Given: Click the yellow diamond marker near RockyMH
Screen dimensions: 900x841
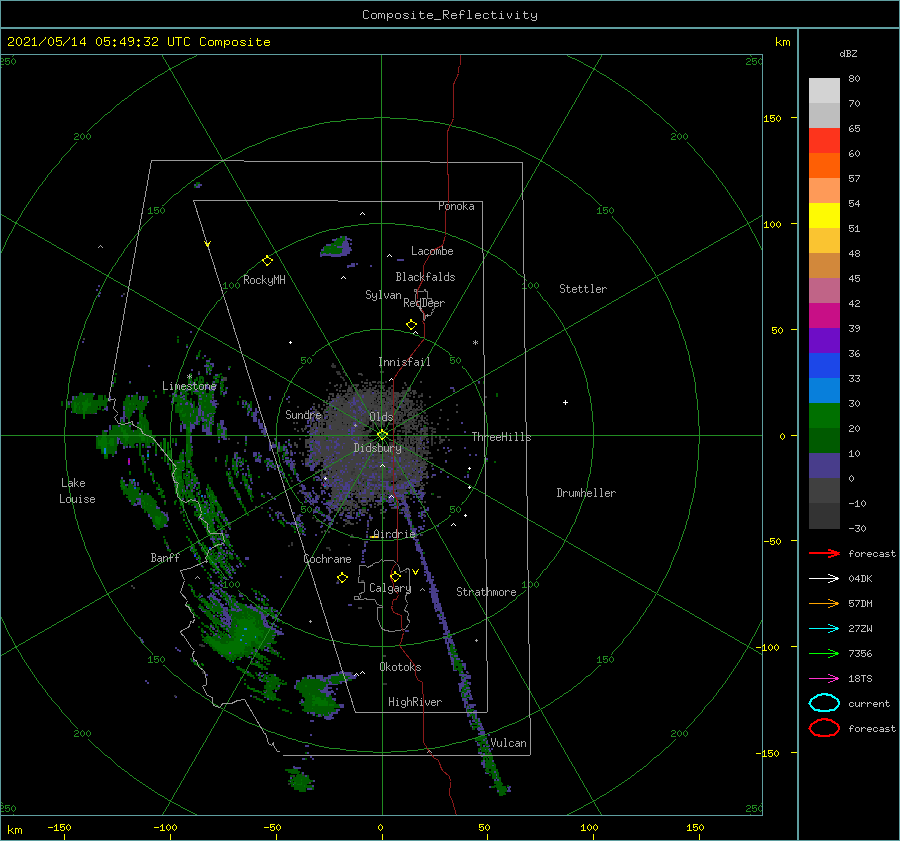Looking at the screenshot, I should click(x=267, y=261).
